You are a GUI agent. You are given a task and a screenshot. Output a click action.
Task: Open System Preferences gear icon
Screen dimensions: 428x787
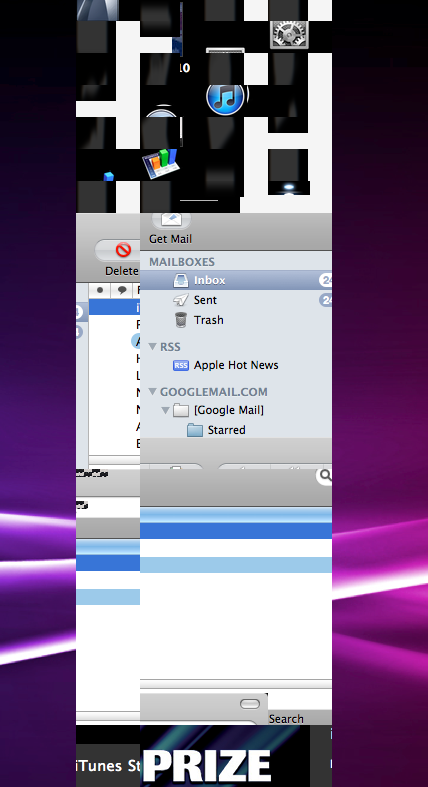coord(289,33)
